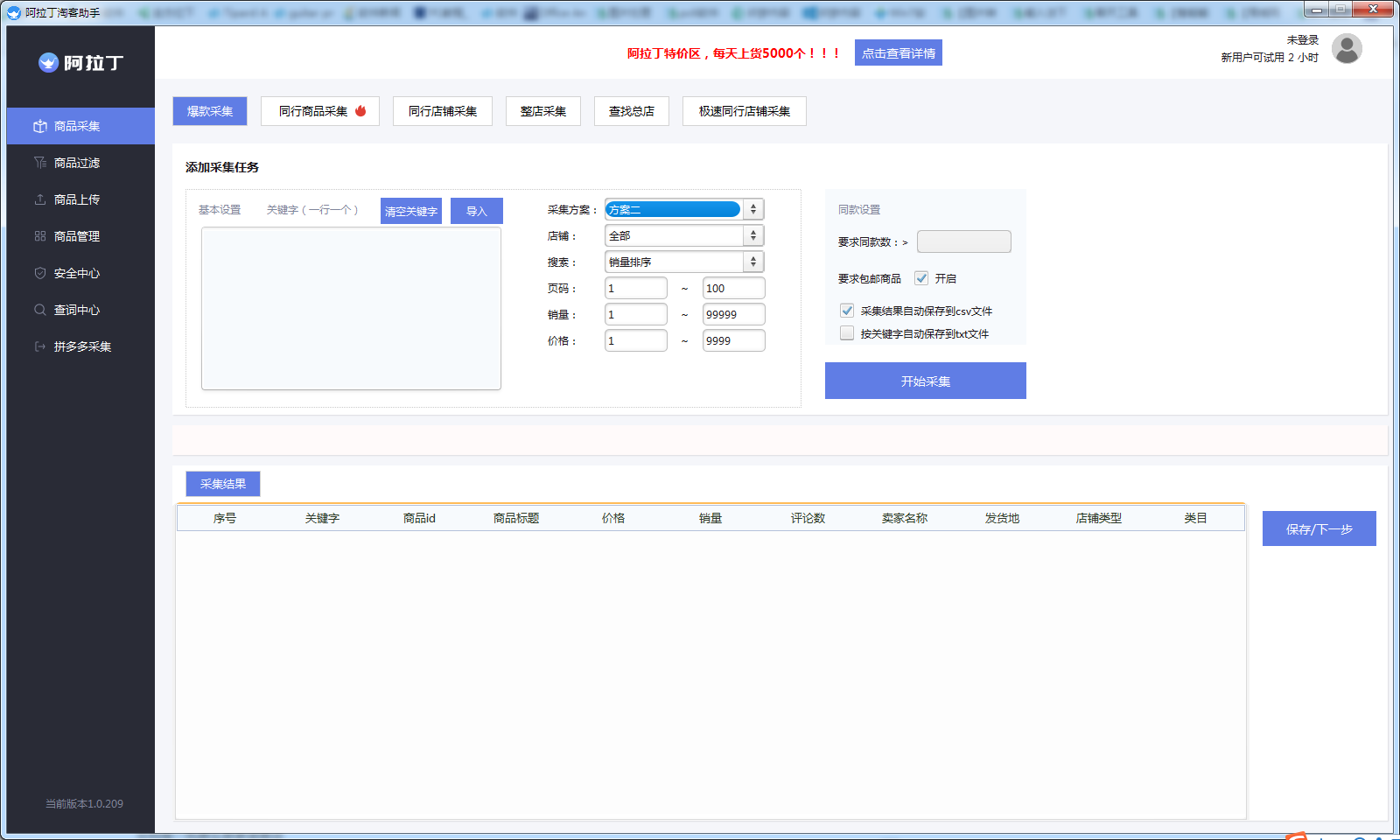Click the user avatar icon

pyautogui.click(x=1347, y=49)
